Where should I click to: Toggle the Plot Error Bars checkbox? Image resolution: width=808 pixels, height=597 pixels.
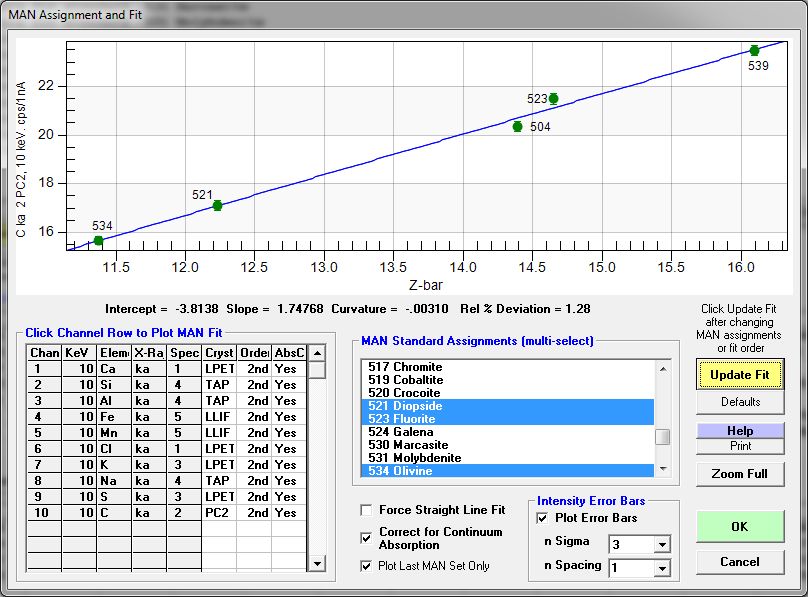pyautogui.click(x=543, y=518)
